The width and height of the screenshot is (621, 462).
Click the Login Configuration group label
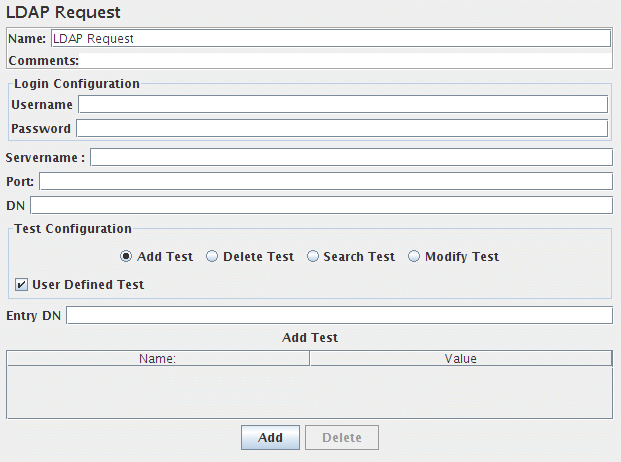click(77, 84)
